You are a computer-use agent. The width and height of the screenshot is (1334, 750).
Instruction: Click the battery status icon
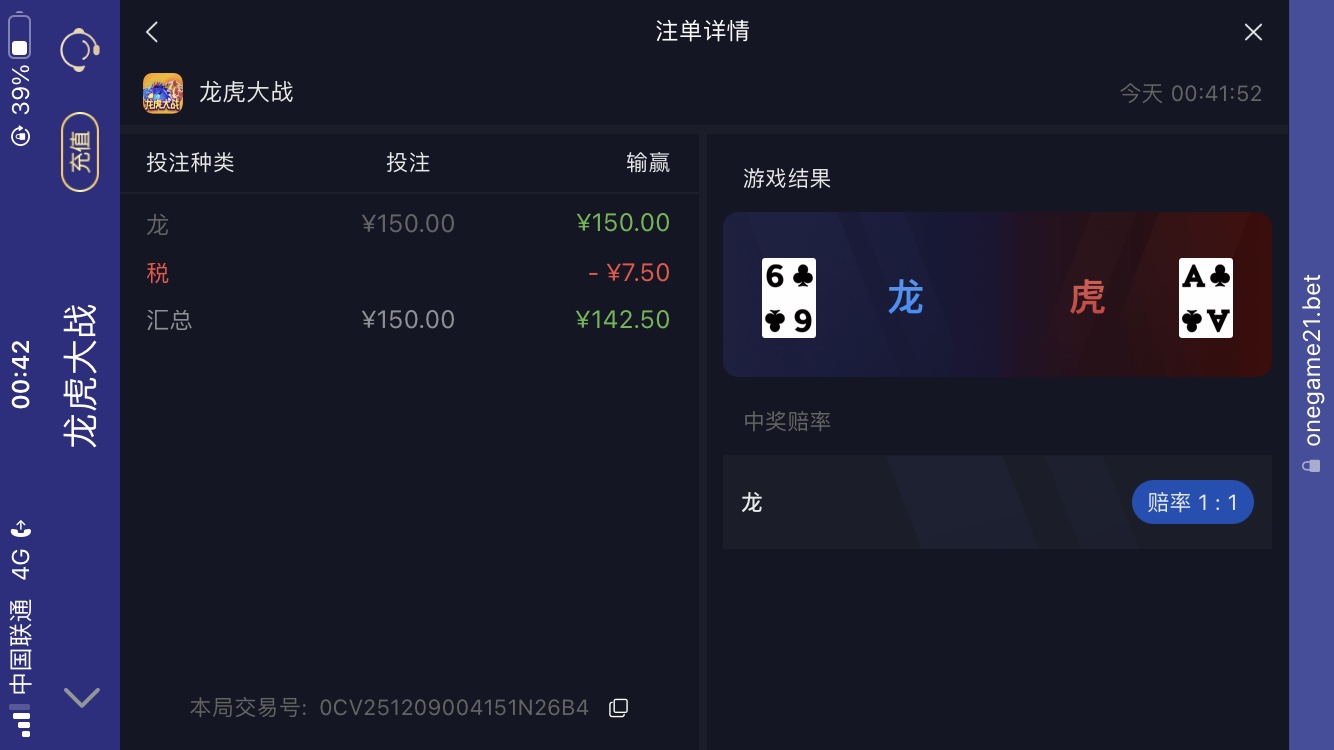(x=19, y=37)
